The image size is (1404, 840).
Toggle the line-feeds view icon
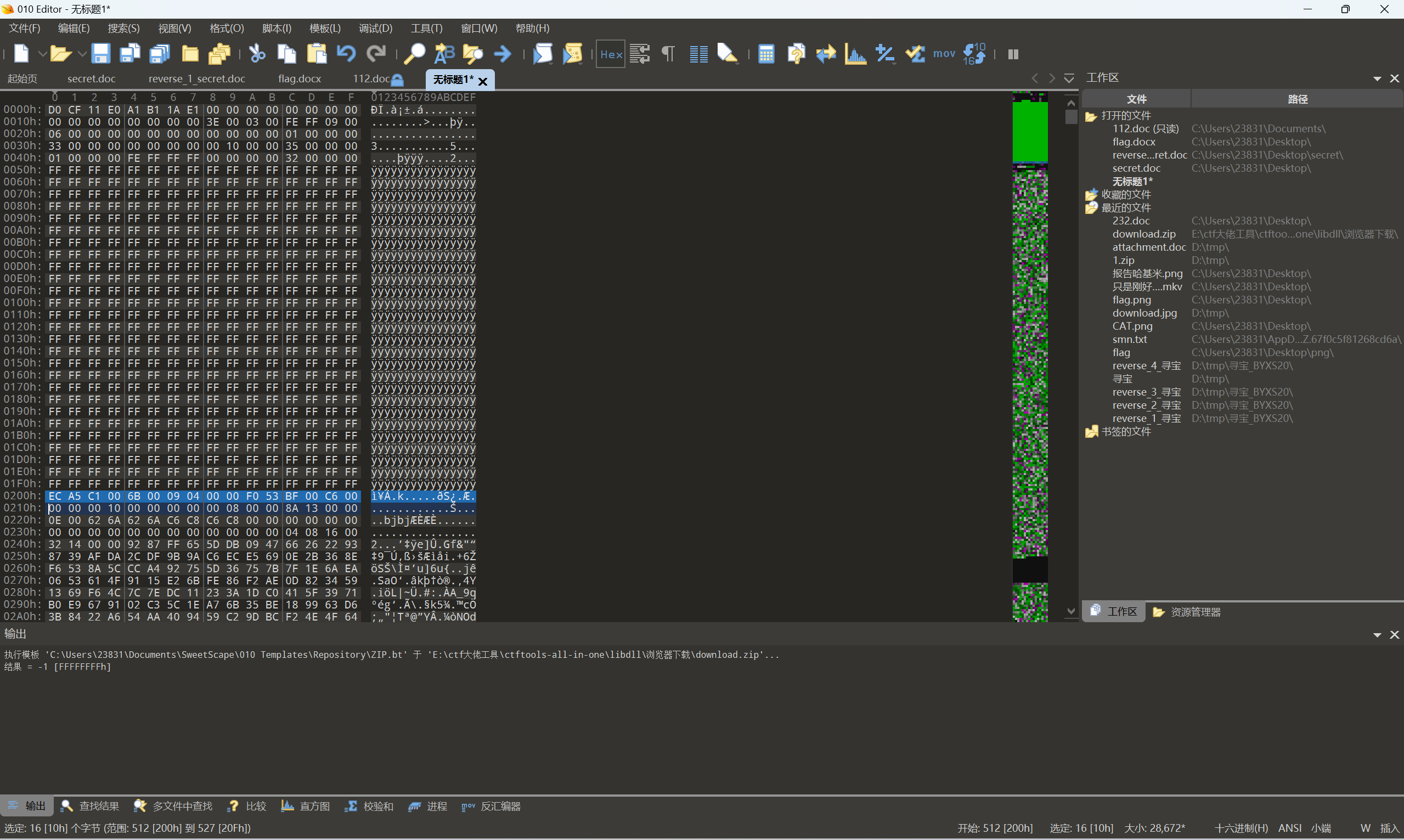pos(640,54)
